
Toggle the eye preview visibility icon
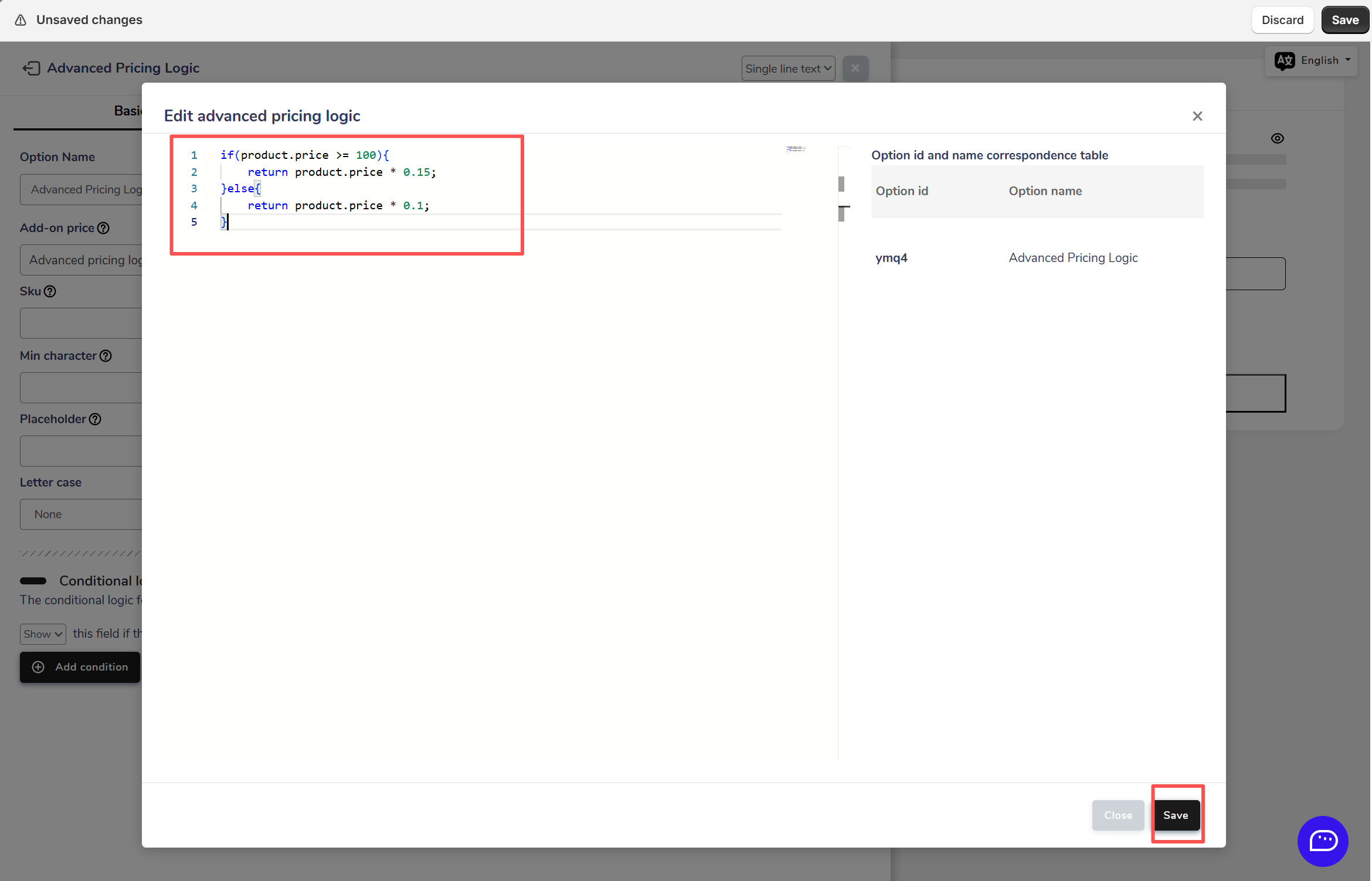1278,138
